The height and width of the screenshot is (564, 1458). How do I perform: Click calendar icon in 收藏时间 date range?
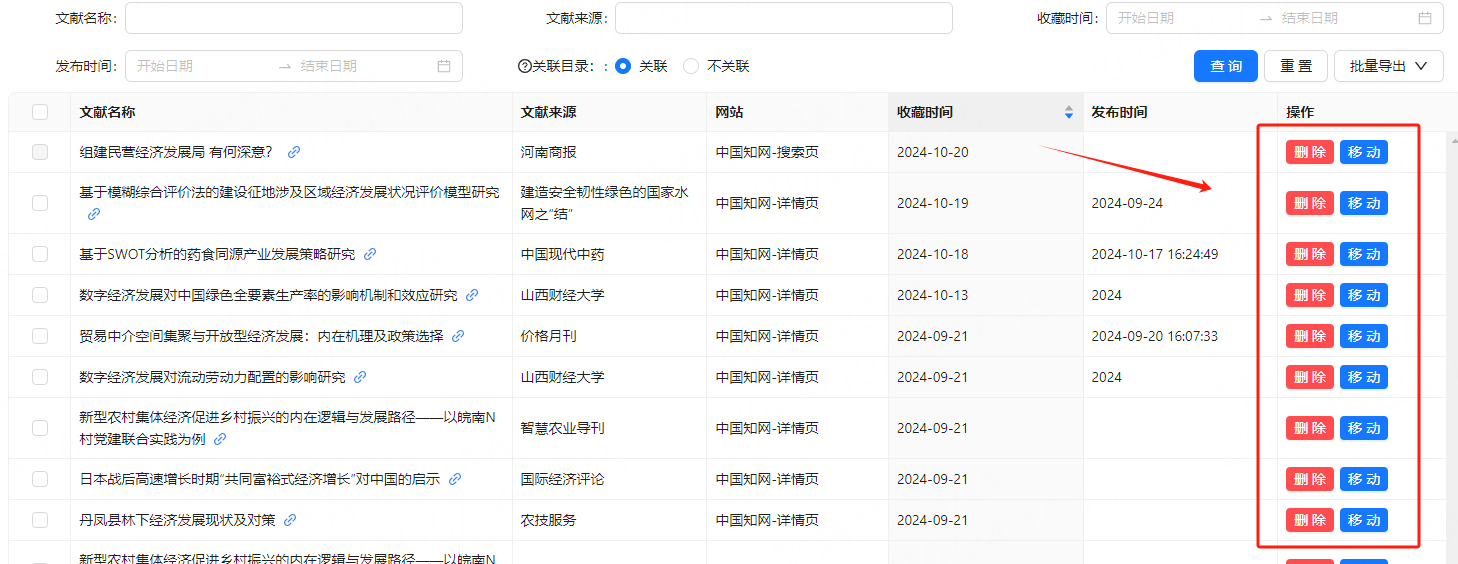(x=1424, y=18)
